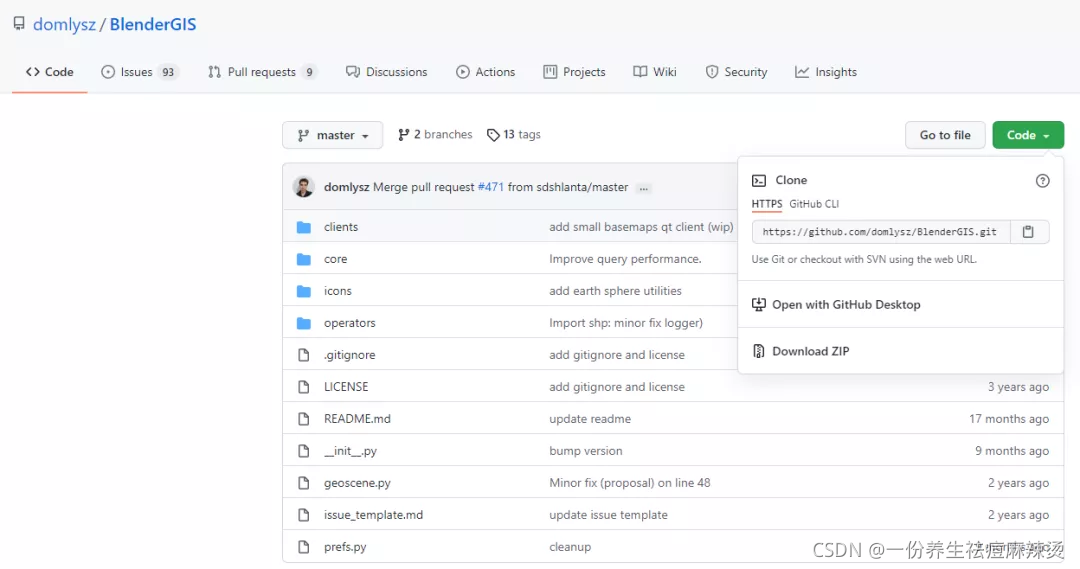Viewport: 1080px width, 569px height.
Task: Open the Security tab
Action: tap(736, 72)
